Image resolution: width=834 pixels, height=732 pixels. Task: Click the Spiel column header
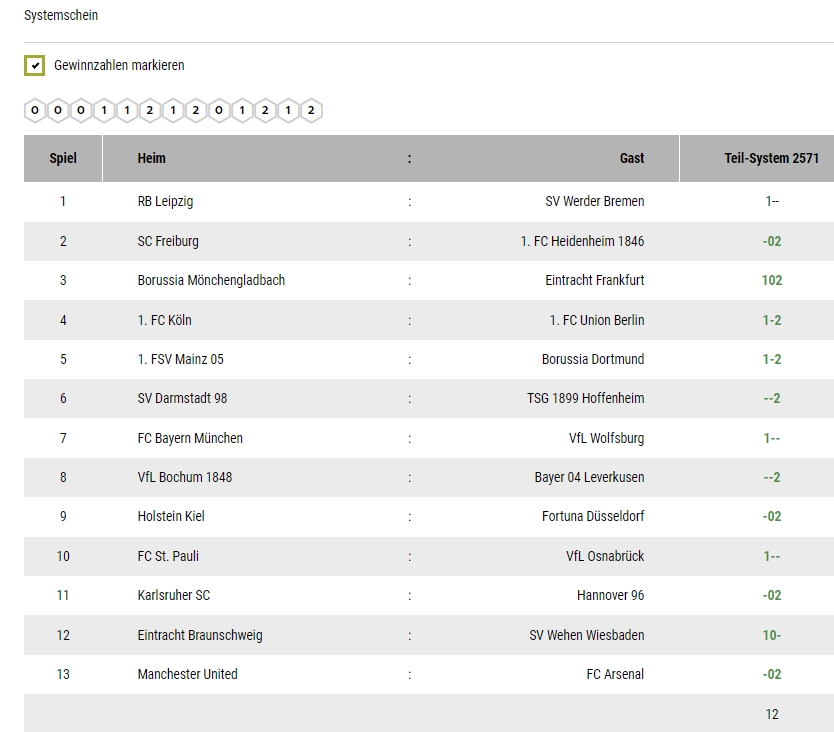pos(63,159)
